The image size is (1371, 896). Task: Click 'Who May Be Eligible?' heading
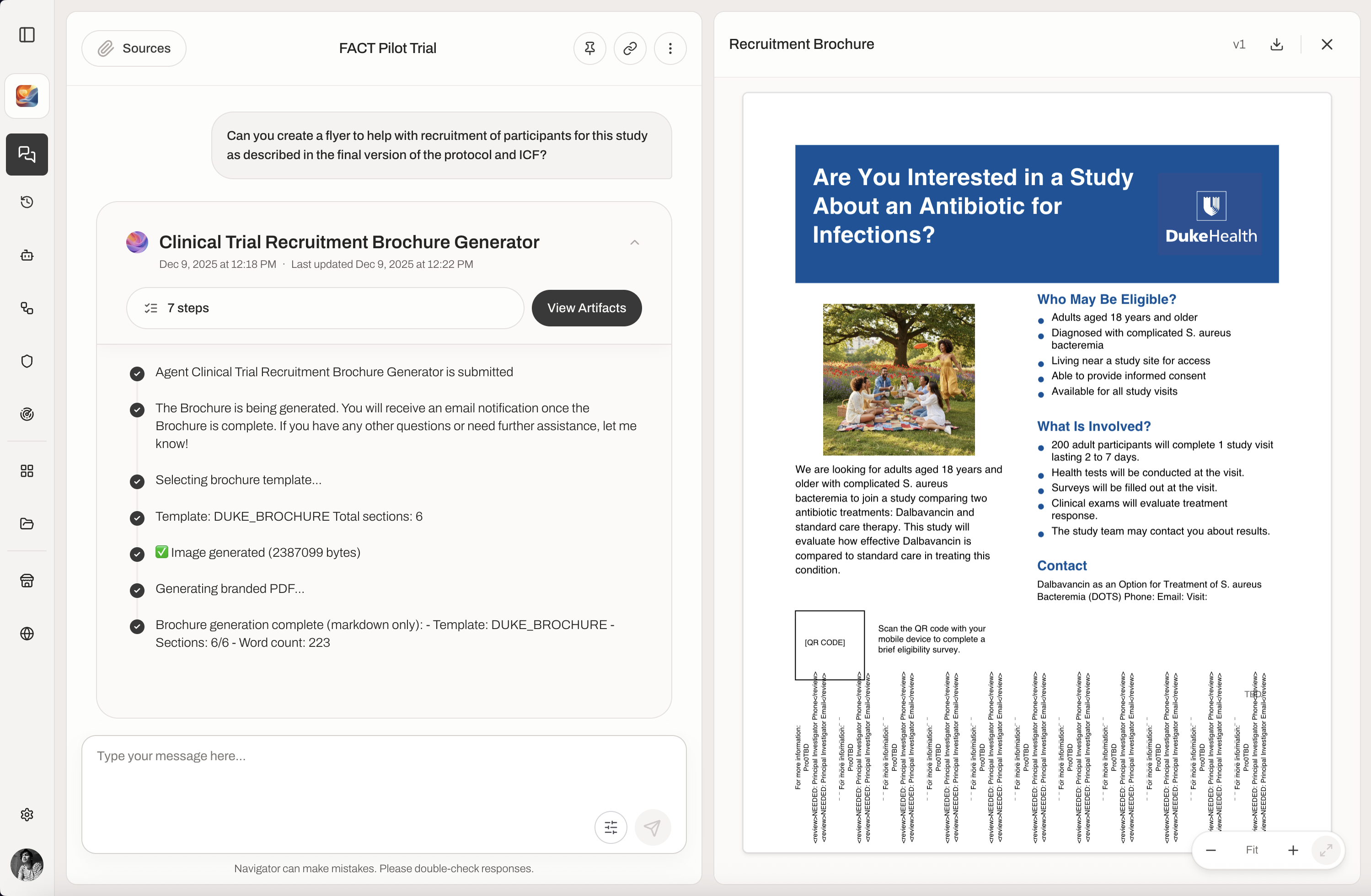[1106, 299]
